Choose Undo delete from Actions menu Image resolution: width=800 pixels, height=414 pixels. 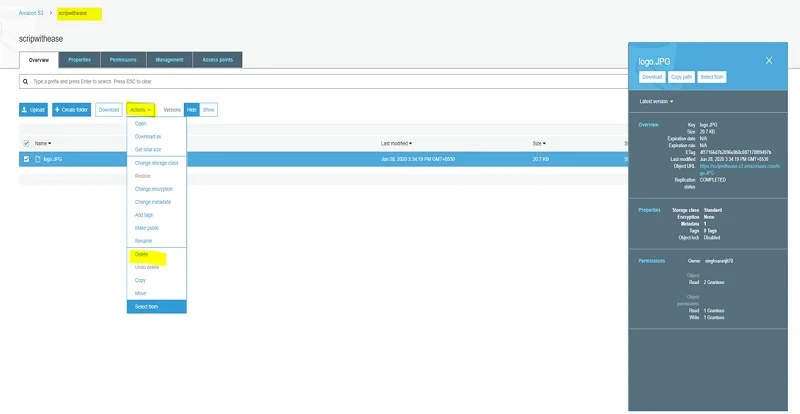coord(147,267)
